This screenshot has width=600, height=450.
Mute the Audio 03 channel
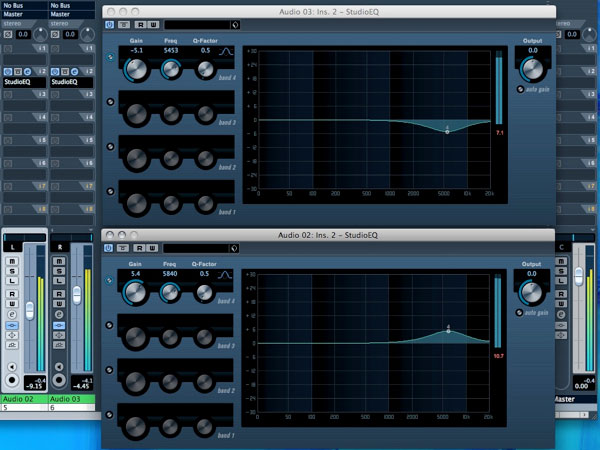(x=59, y=261)
